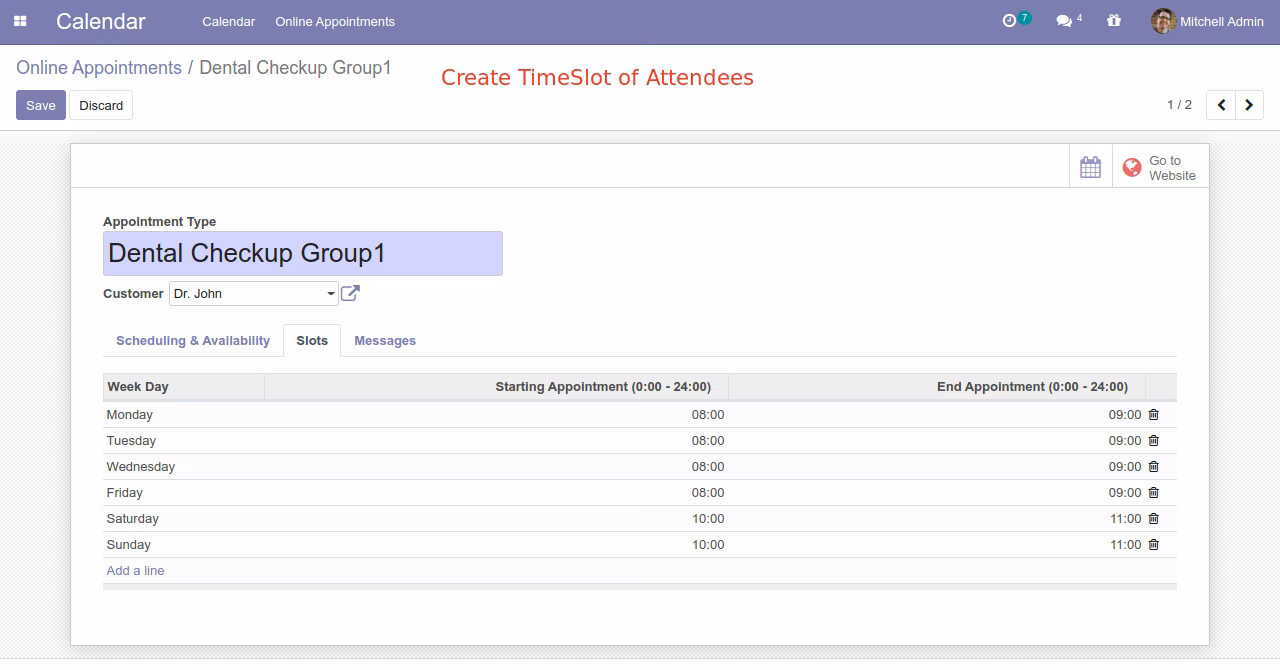Click the Sunday week day cell
Screen dimensions: 1280x670
(184, 544)
